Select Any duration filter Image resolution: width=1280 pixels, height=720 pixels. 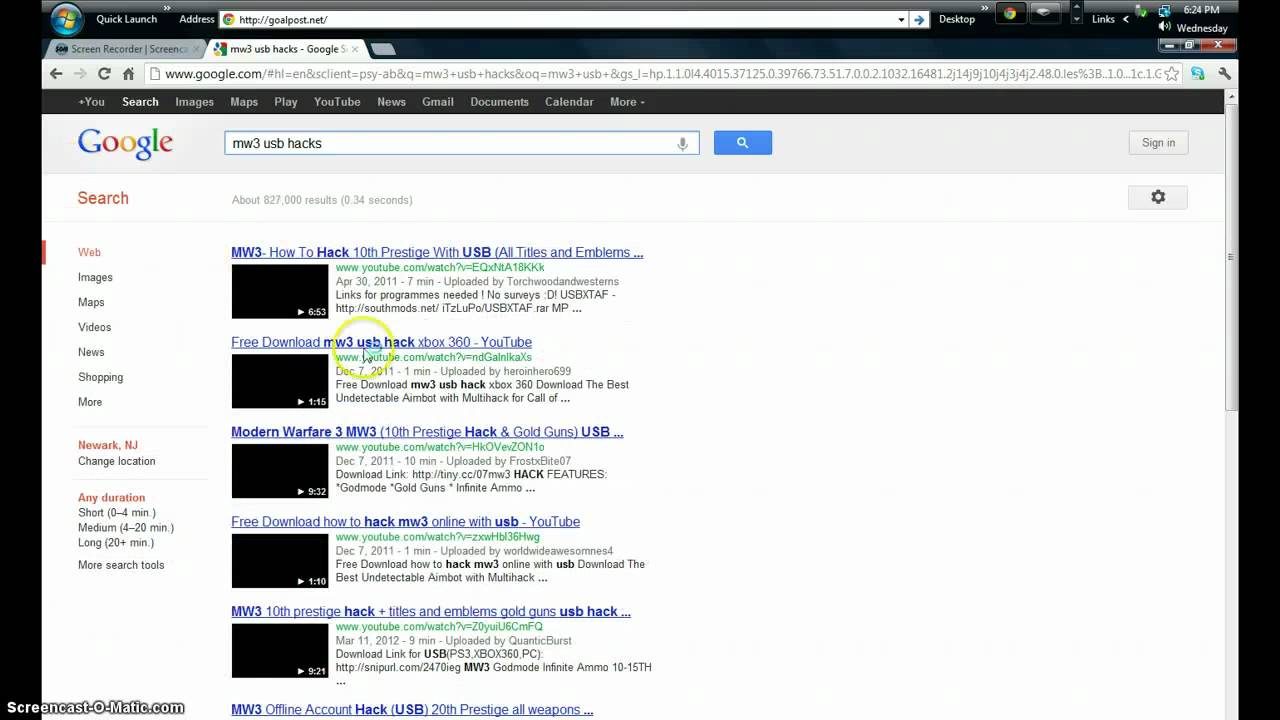tap(111, 497)
